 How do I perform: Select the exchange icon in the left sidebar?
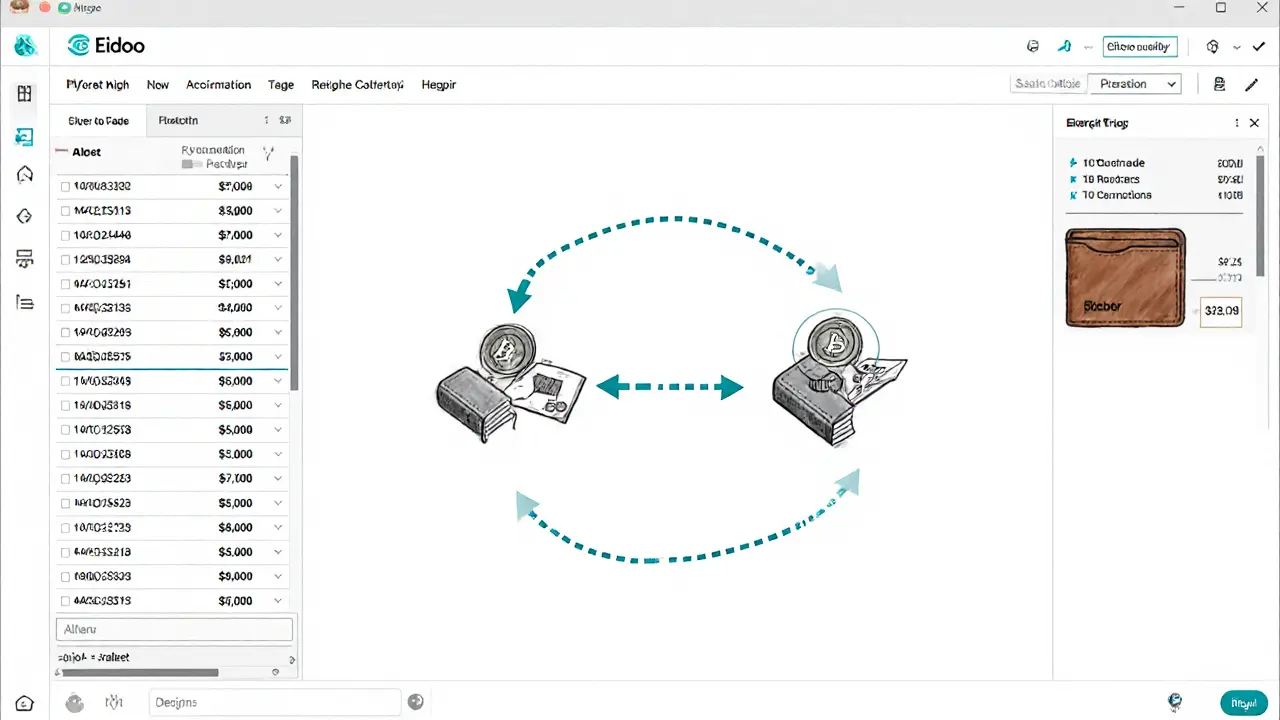click(24, 137)
